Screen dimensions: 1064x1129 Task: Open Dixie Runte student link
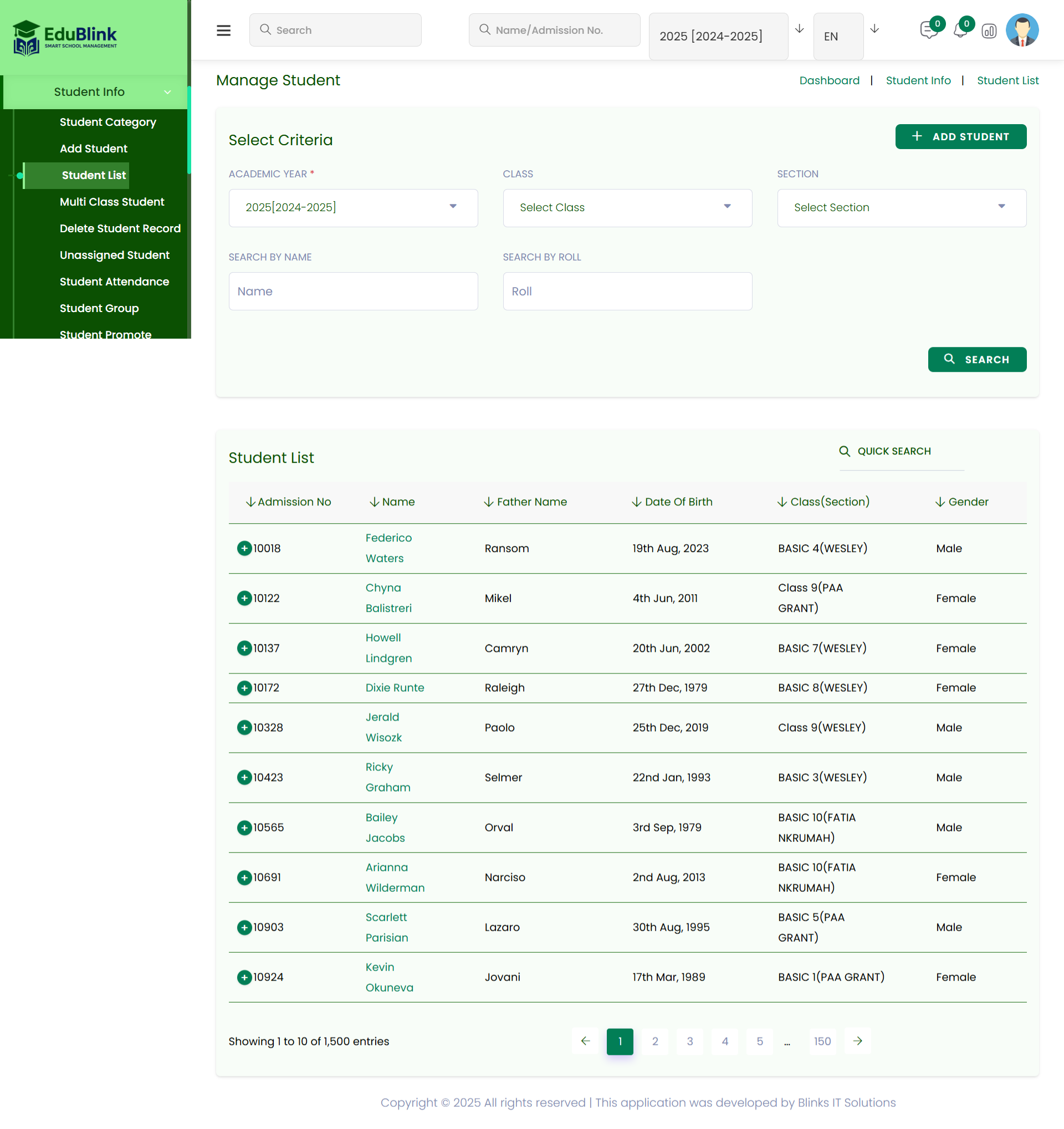(395, 687)
